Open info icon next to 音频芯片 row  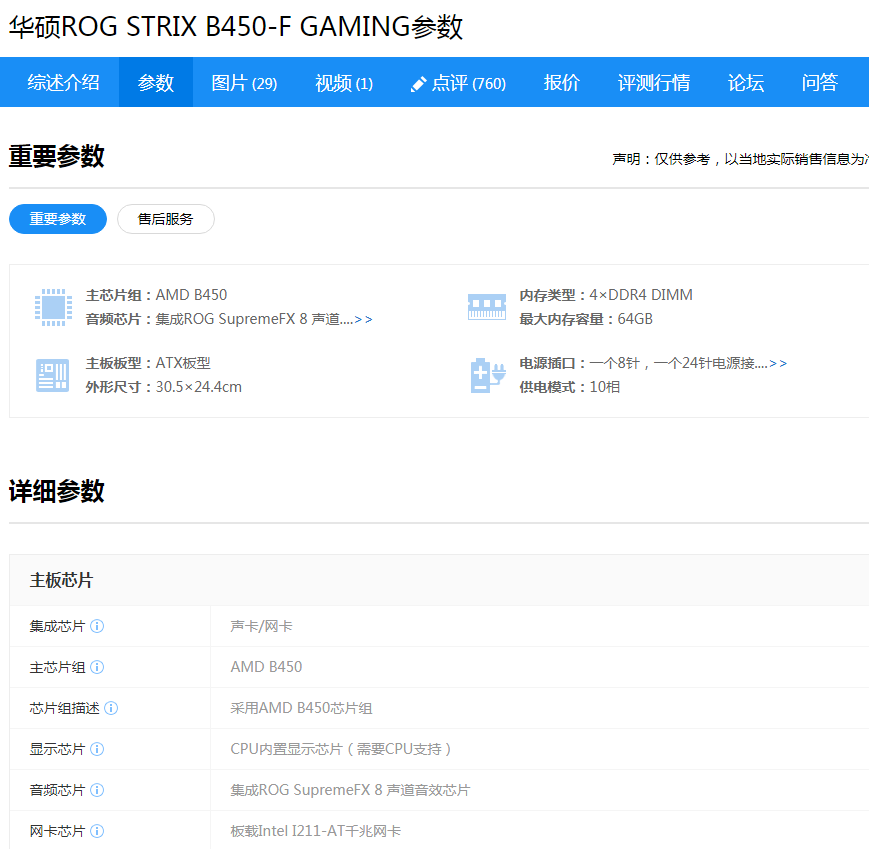[97, 790]
